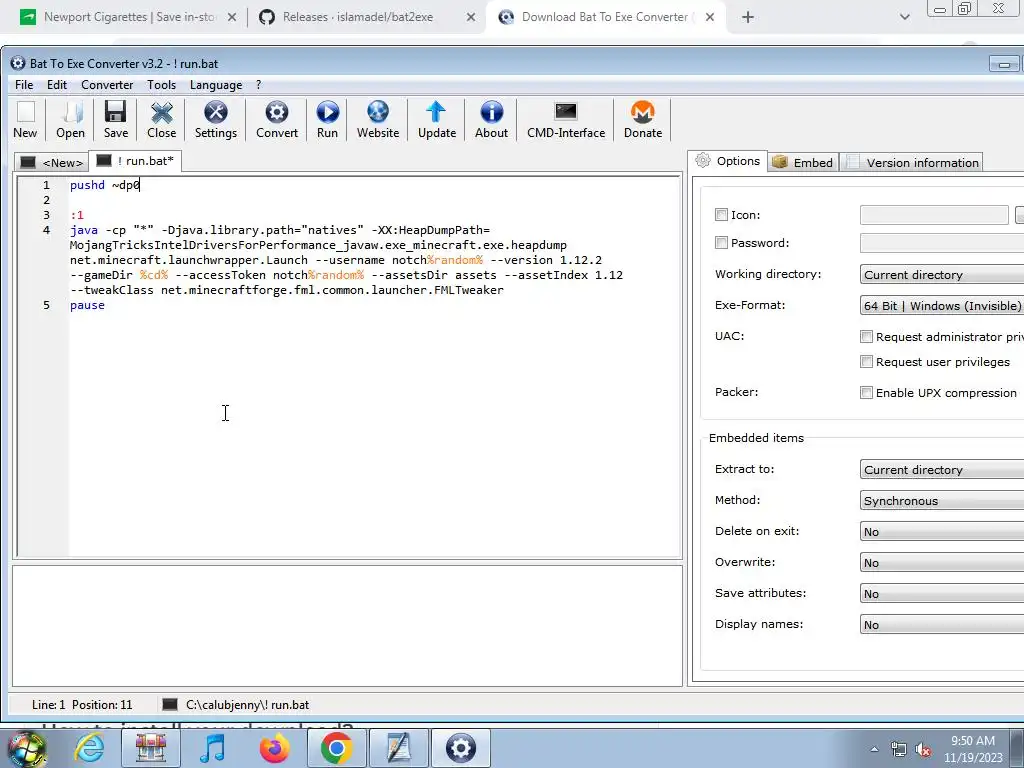This screenshot has width=1024, height=768.
Task: Switch to Version information tab
Action: [x=913, y=163]
